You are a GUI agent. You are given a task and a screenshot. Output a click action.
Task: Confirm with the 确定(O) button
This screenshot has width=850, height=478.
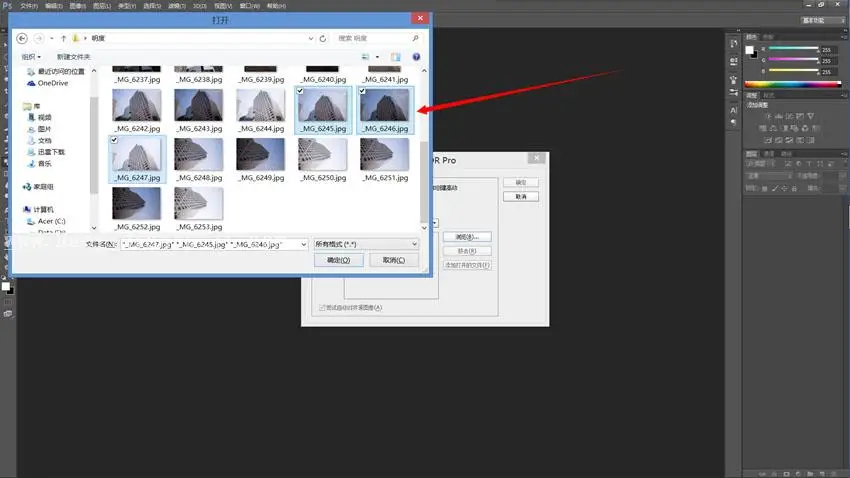coord(338,260)
